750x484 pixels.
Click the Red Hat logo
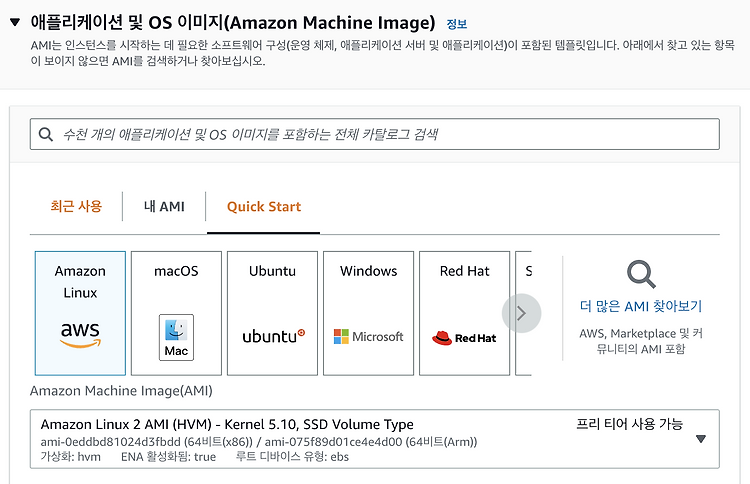[x=464, y=338]
